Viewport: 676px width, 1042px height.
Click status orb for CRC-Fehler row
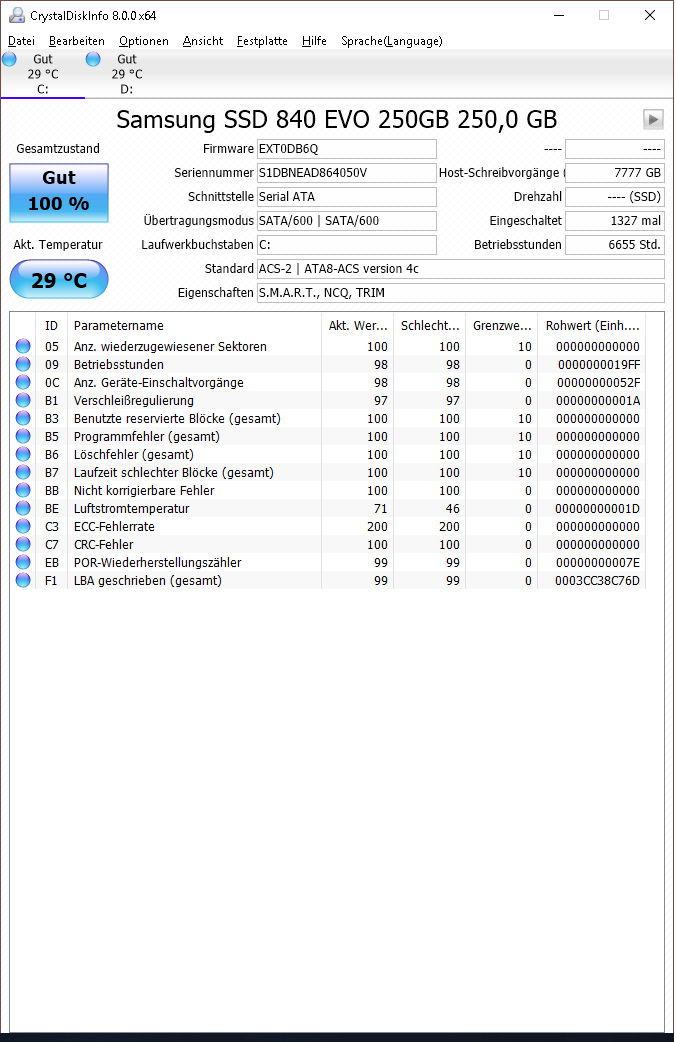pyautogui.click(x=23, y=544)
